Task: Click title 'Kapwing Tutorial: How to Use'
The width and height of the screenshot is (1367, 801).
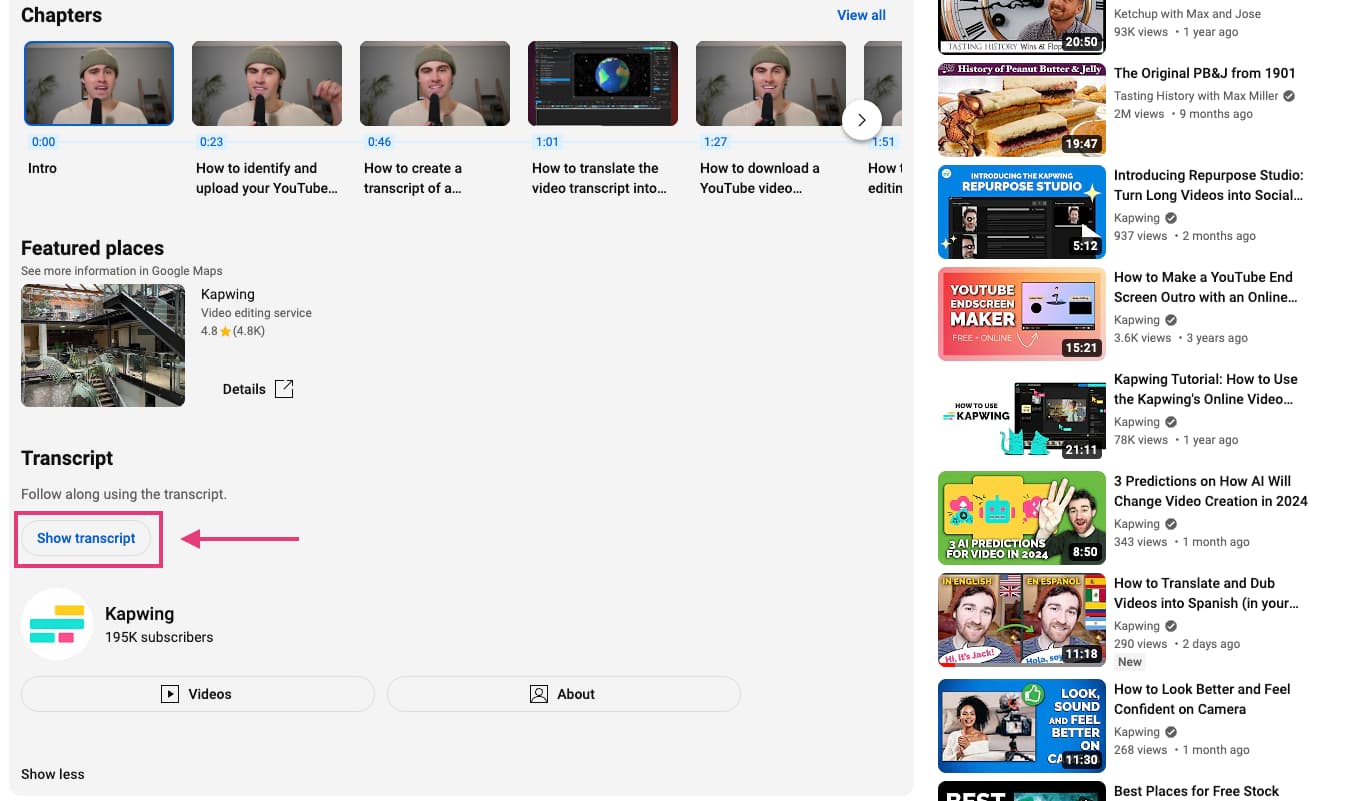Action: (x=1206, y=389)
